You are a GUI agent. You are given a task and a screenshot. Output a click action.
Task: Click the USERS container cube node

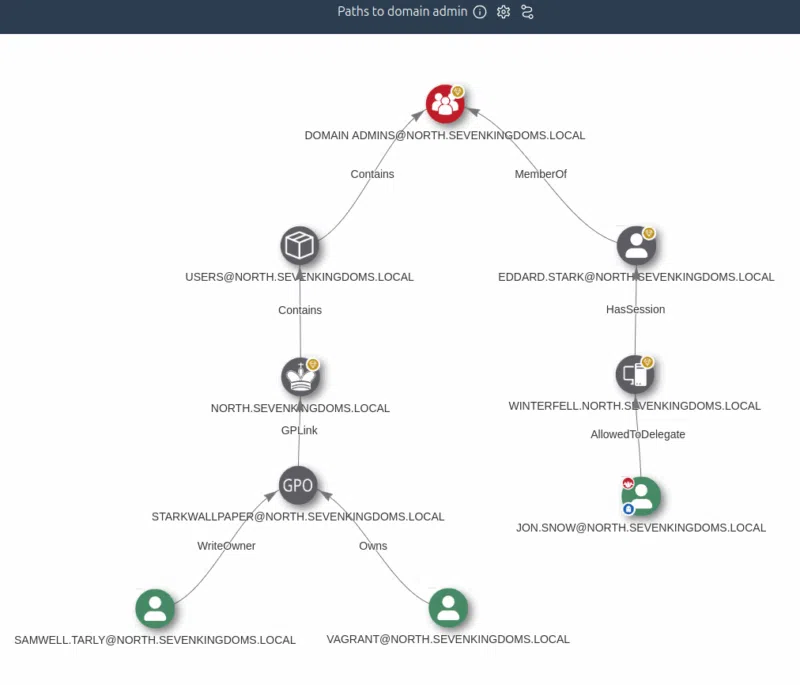click(299, 245)
